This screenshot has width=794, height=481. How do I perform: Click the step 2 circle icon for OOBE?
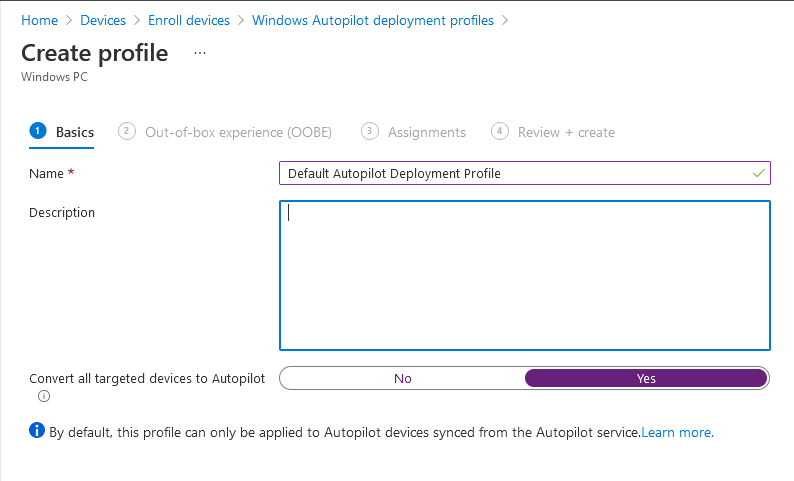click(127, 131)
